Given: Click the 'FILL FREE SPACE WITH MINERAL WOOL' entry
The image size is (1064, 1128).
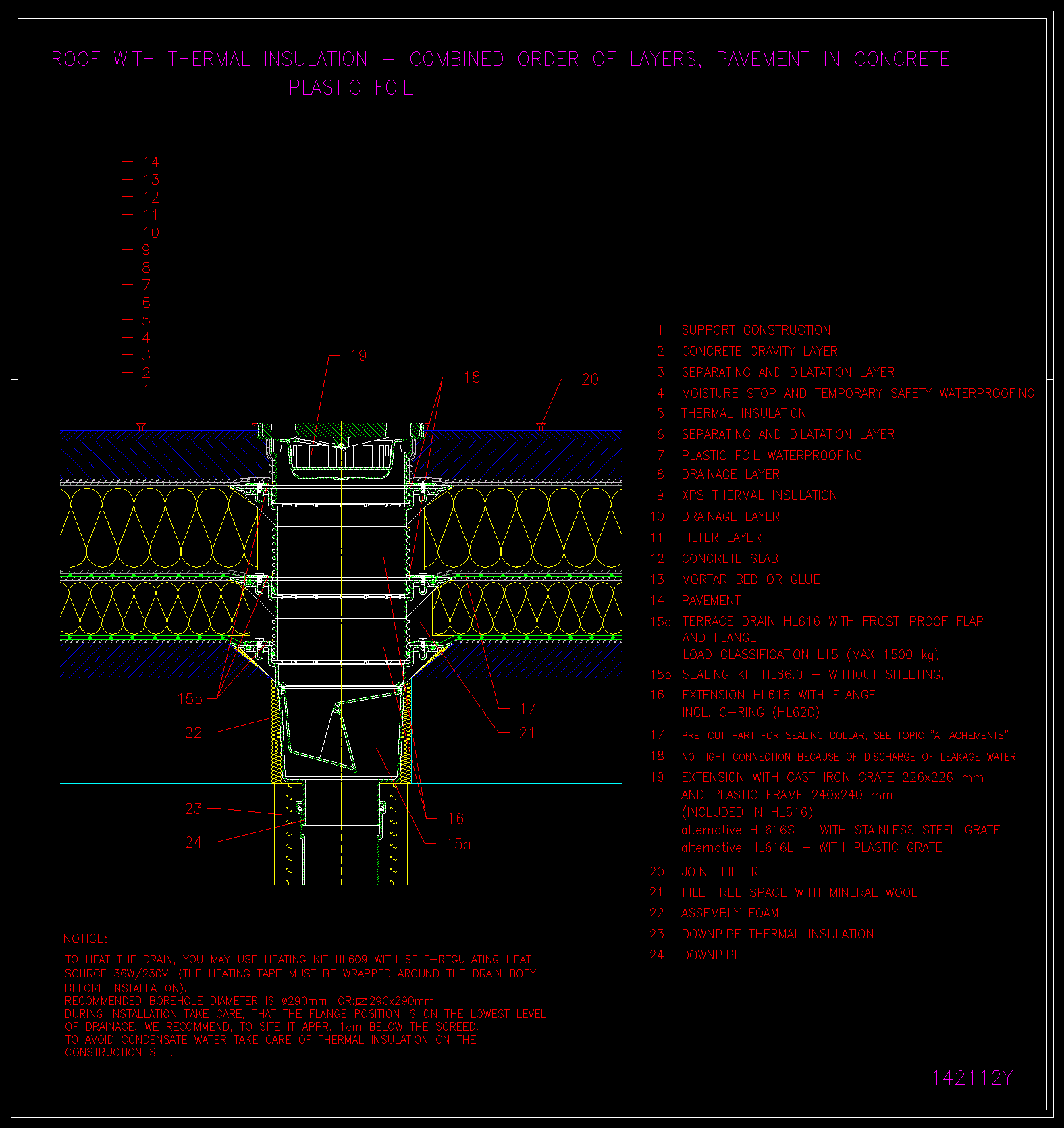Looking at the screenshot, I should point(799,893).
